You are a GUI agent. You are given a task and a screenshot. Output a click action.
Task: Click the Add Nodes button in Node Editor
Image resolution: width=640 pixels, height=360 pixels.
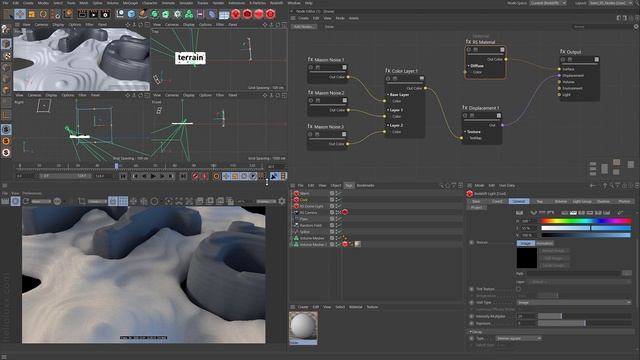coord(304,27)
